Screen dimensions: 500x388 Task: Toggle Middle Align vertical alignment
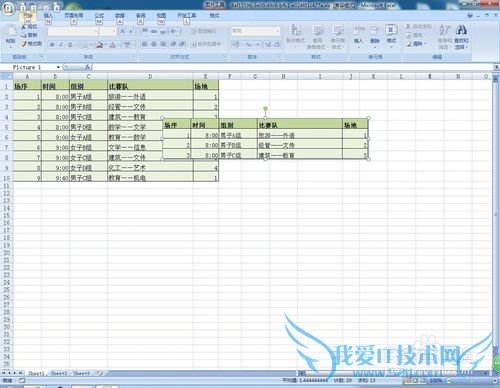[x=154, y=31]
